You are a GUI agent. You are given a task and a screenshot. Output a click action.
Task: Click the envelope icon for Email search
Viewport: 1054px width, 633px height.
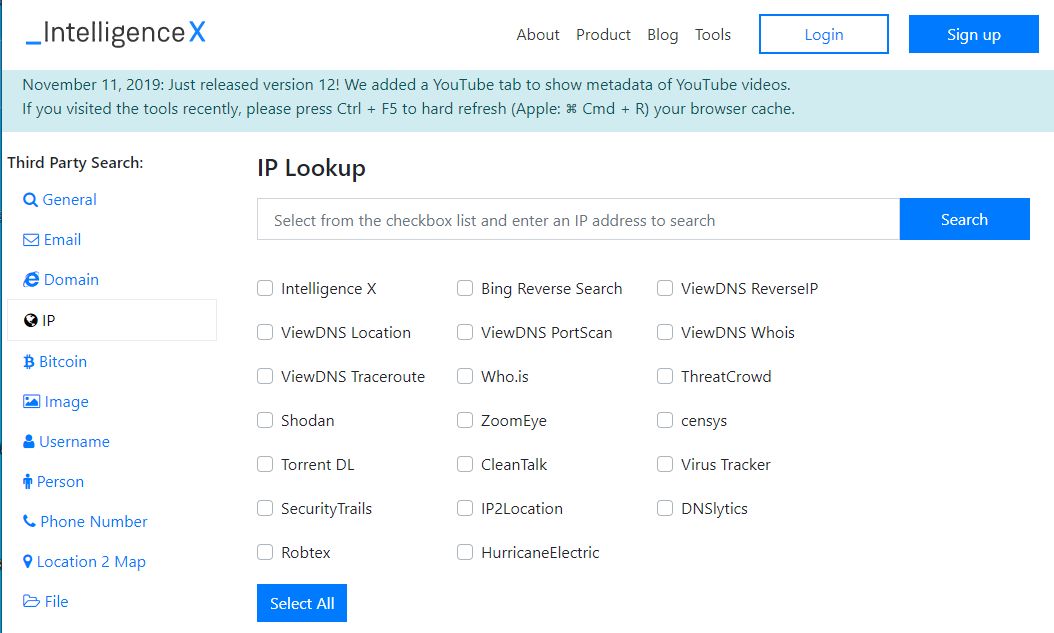coord(31,240)
